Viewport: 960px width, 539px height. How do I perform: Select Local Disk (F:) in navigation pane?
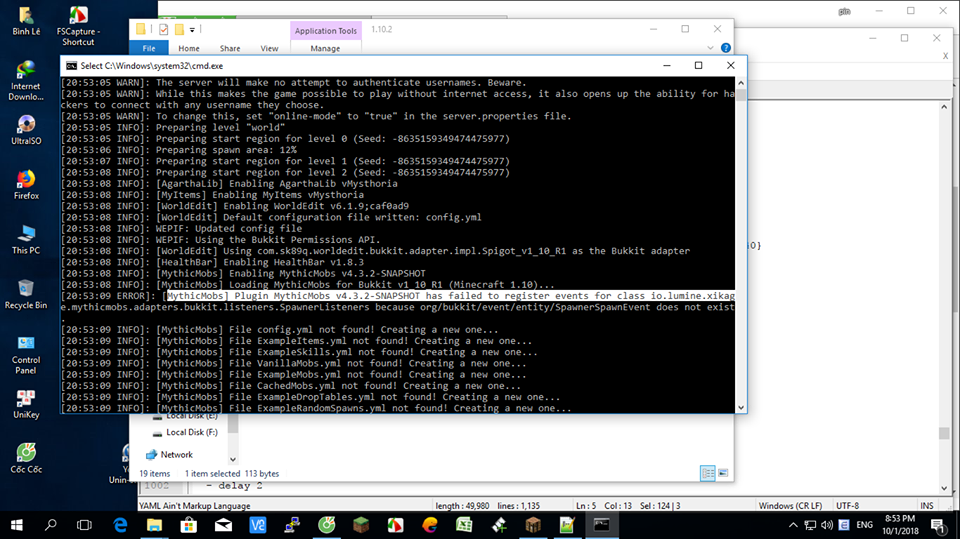pos(192,432)
